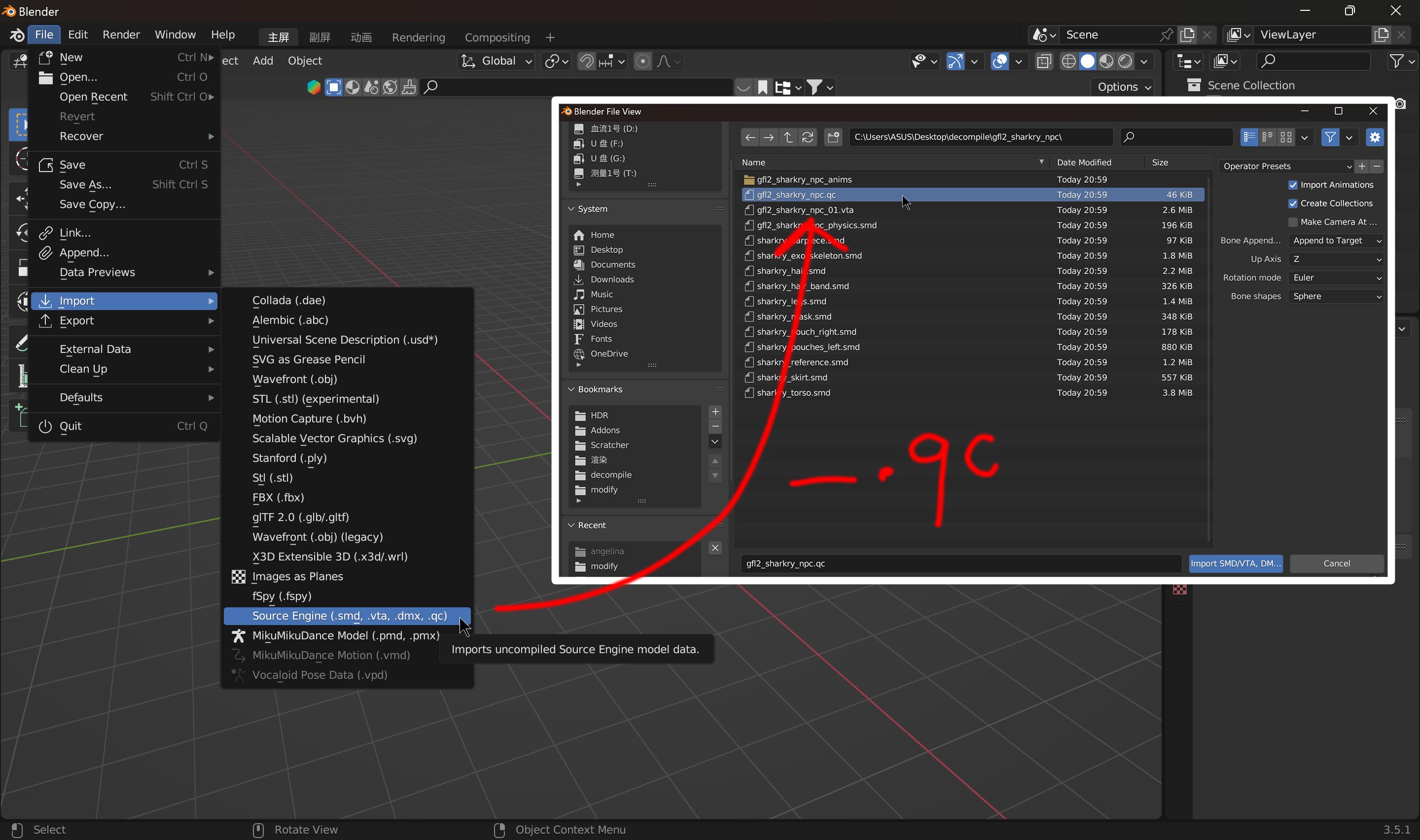The width and height of the screenshot is (1420, 840).
Task: Click the file path input field
Action: point(980,137)
